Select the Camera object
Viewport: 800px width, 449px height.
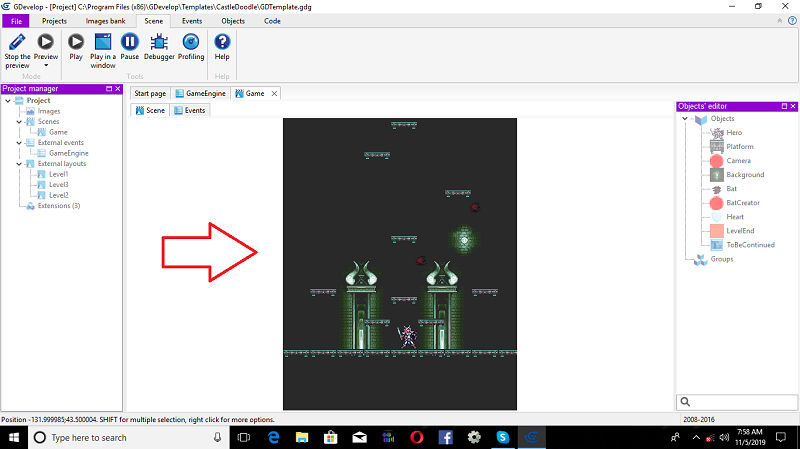738,160
